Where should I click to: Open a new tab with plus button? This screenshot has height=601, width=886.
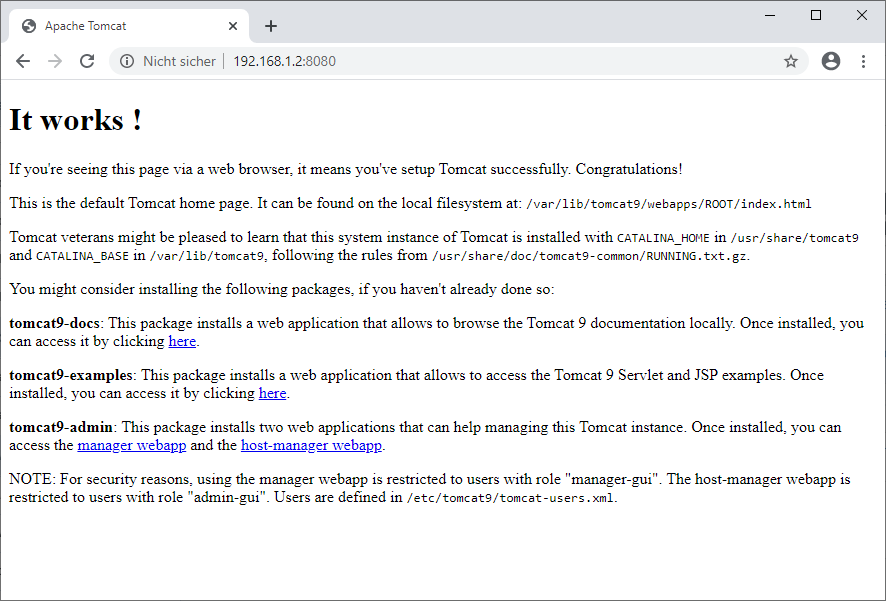[x=271, y=26]
